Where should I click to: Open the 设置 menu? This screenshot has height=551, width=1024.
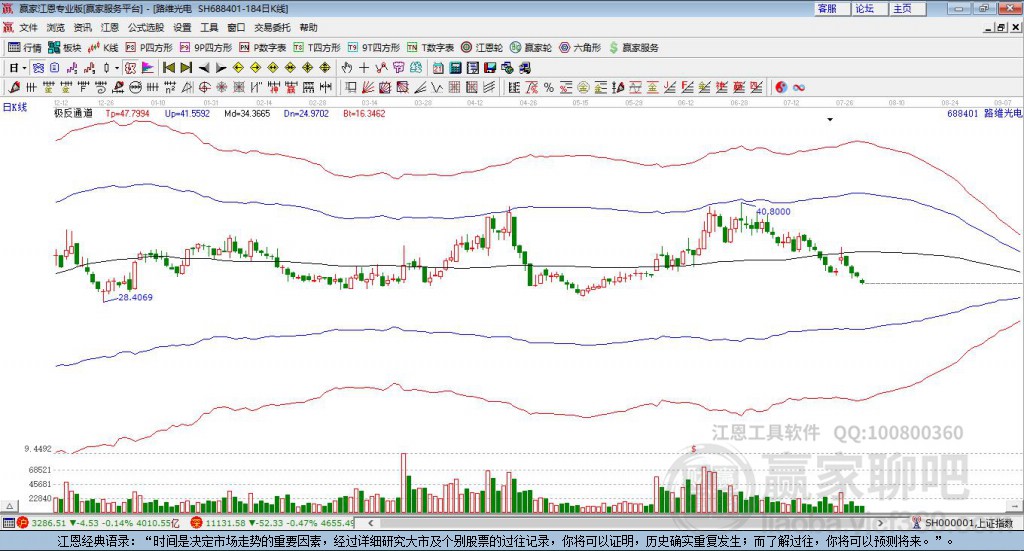[182, 27]
